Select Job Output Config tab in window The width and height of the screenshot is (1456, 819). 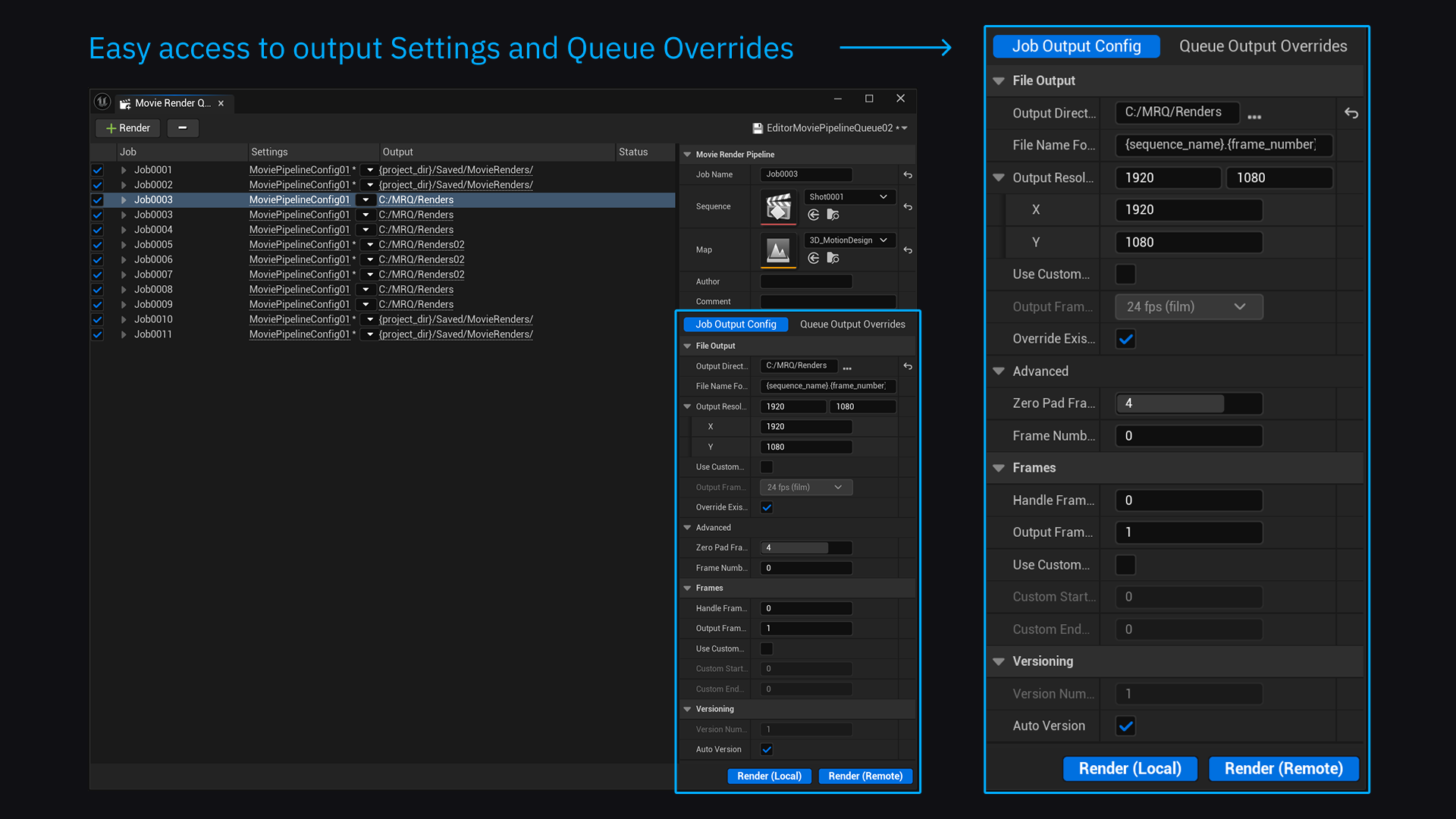[x=736, y=325]
